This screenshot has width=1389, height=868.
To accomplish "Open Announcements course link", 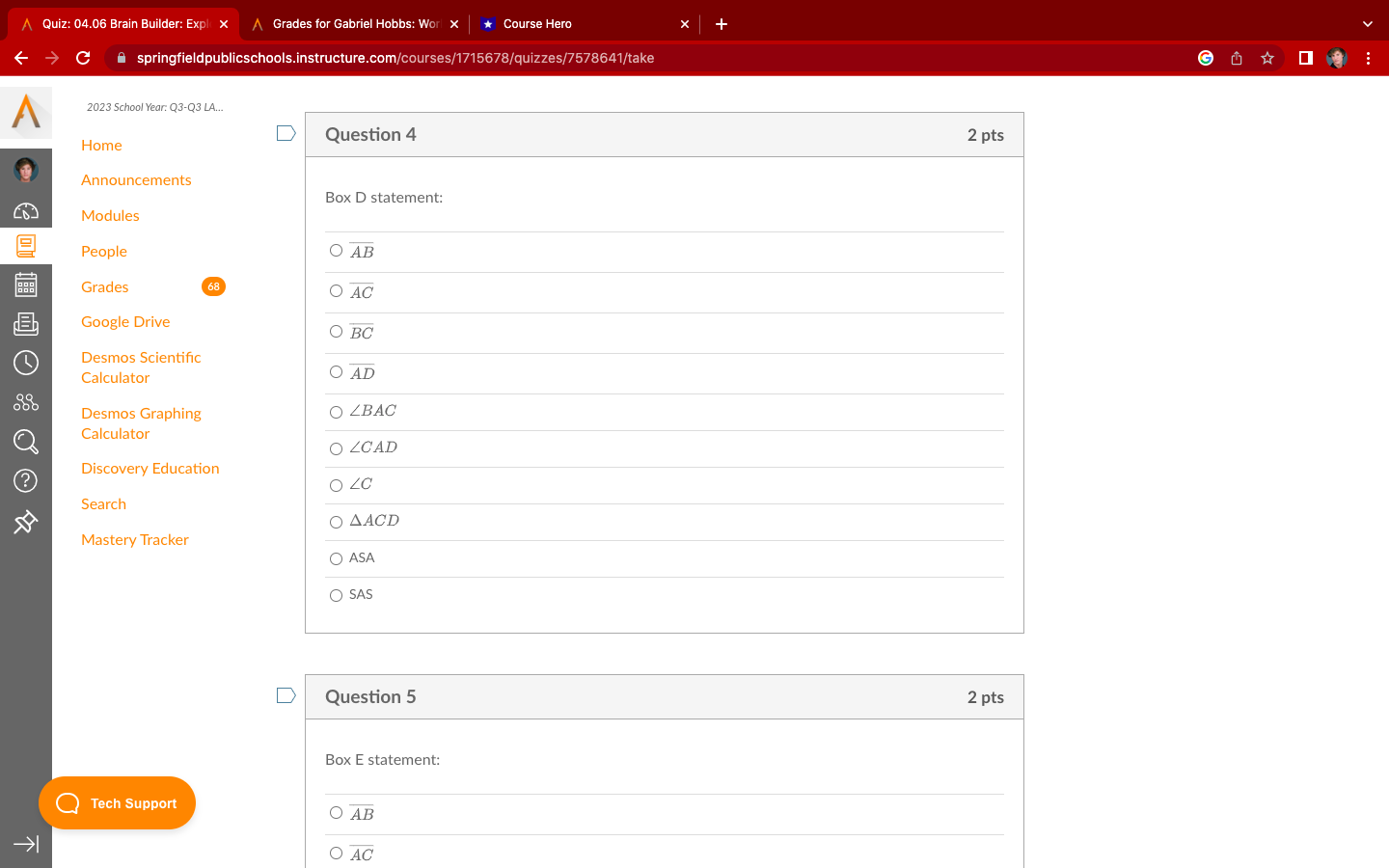I will point(136,180).
